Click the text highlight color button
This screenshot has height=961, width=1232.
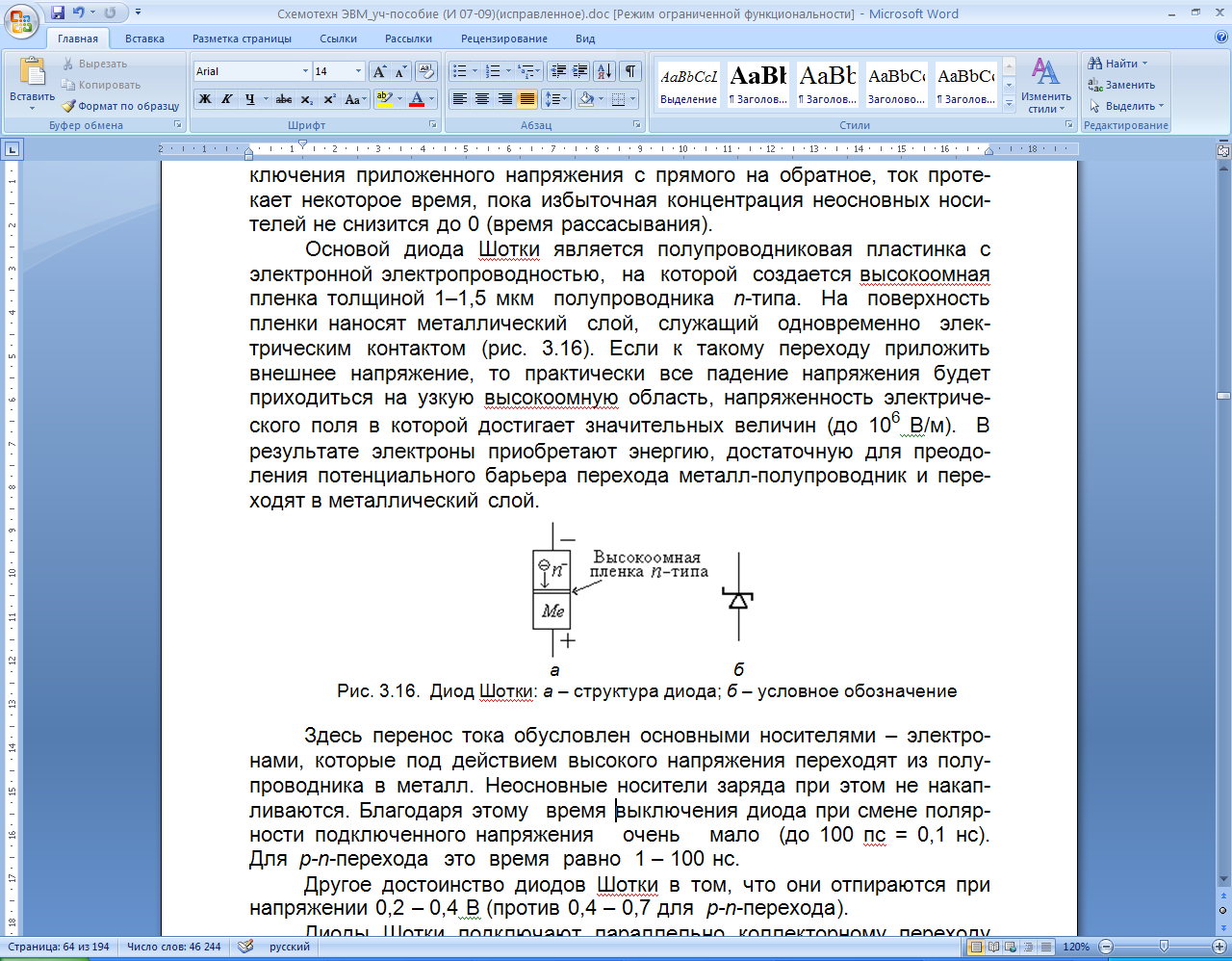click(384, 99)
